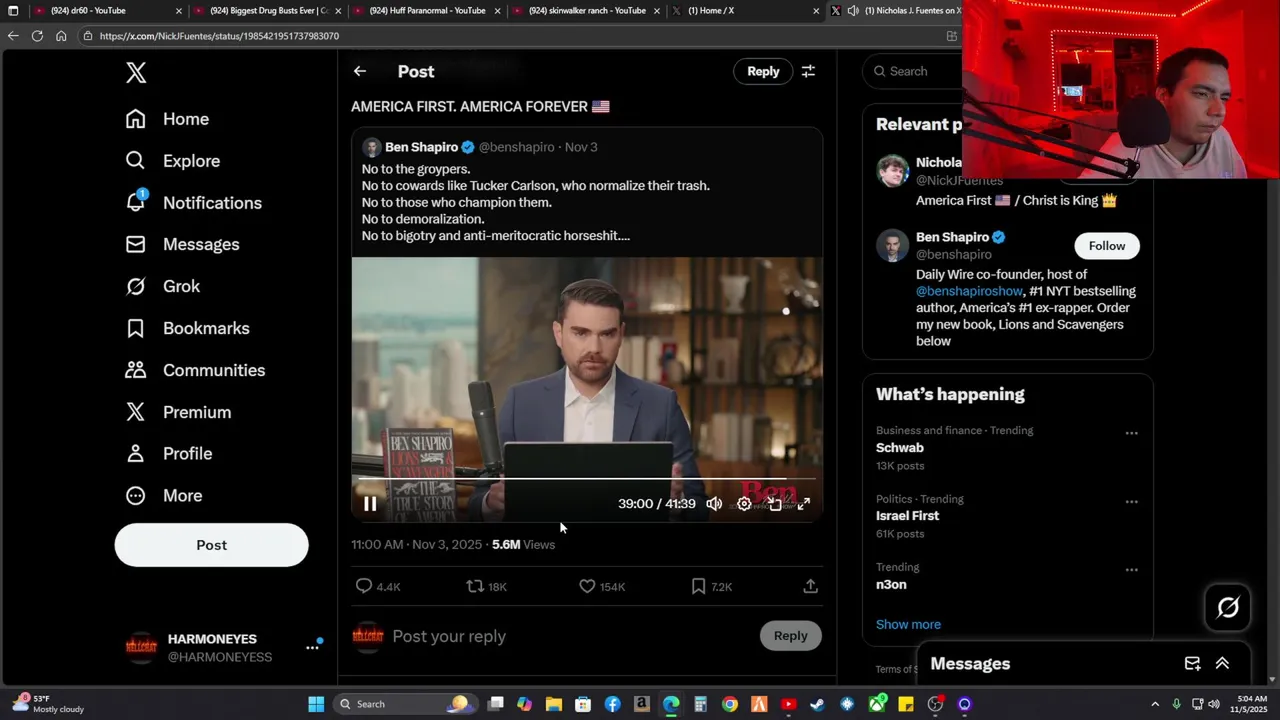The width and height of the screenshot is (1280, 720).
Task: Bookmark the post with 7.2K icon
Action: click(x=698, y=586)
